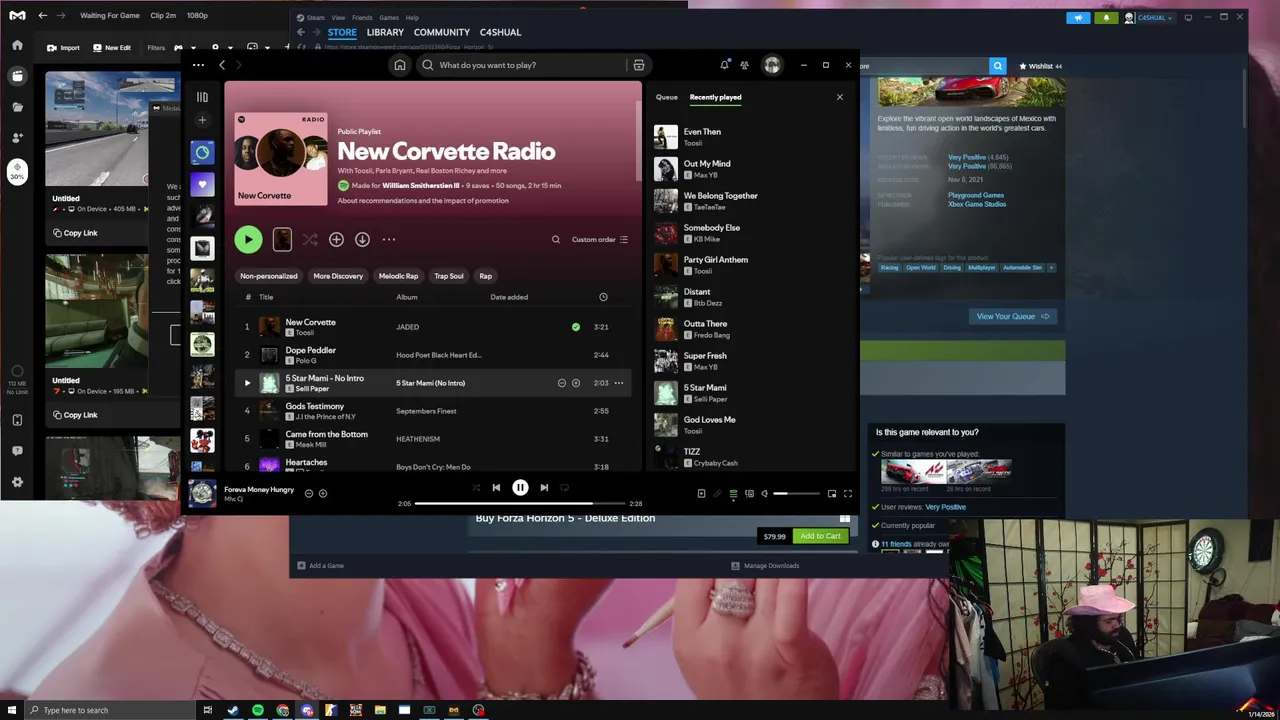Open Liked Songs heart in Spotify sidebar

coord(202,184)
